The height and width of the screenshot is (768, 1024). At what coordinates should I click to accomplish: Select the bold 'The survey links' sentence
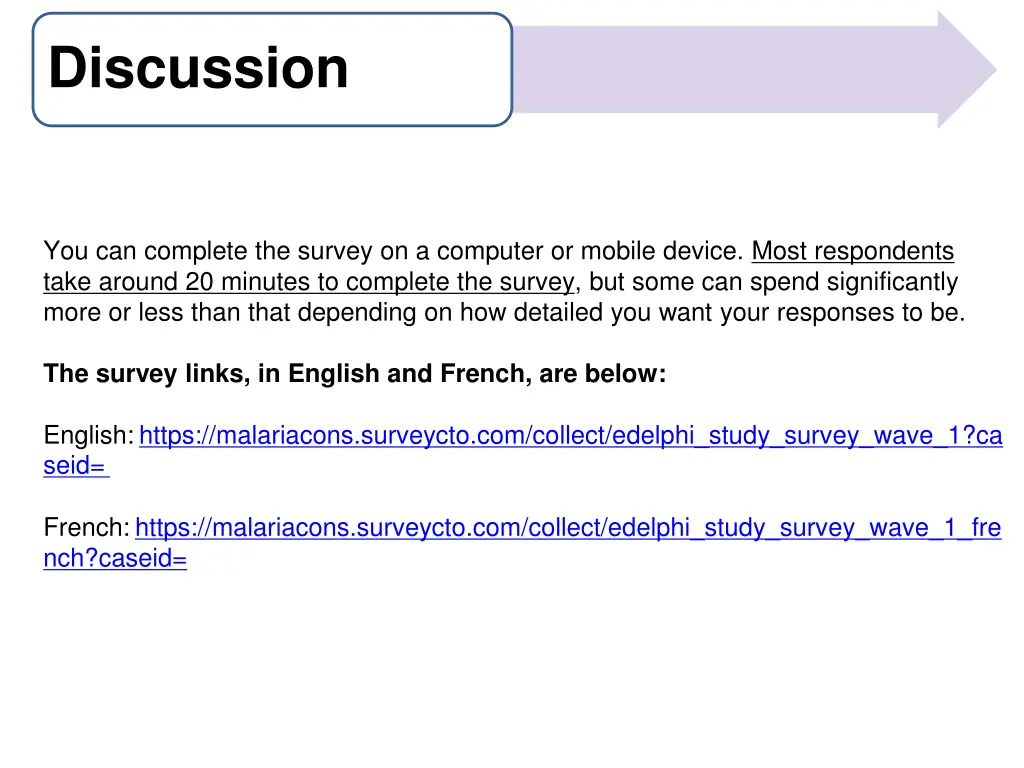click(x=355, y=374)
